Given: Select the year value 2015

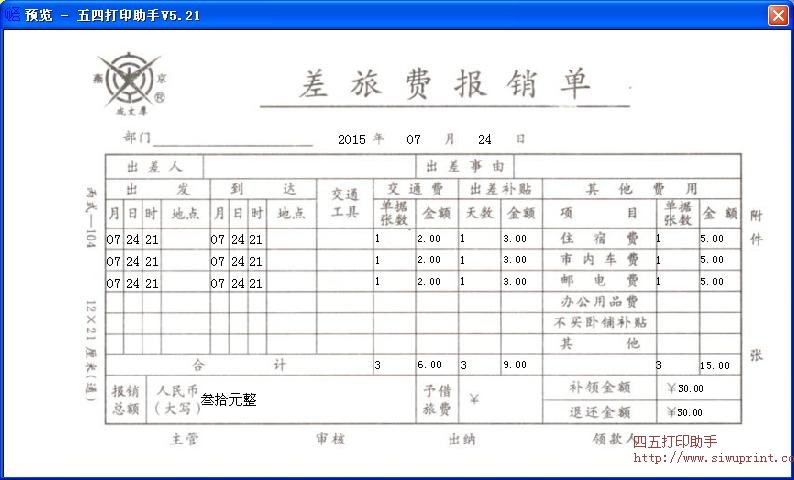Looking at the screenshot, I should tap(352, 140).
